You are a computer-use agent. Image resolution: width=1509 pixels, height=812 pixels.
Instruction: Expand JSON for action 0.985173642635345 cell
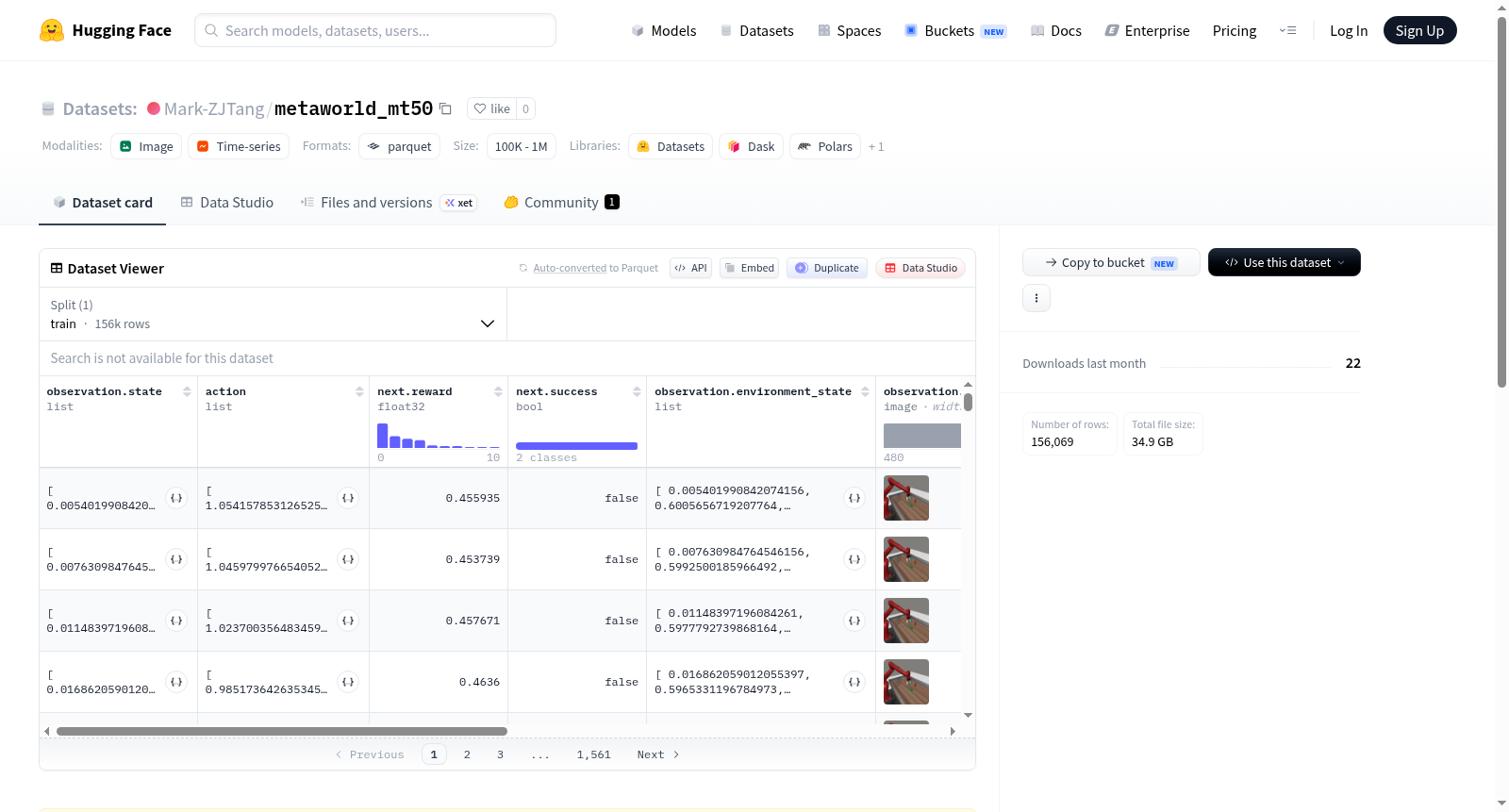pos(348,682)
